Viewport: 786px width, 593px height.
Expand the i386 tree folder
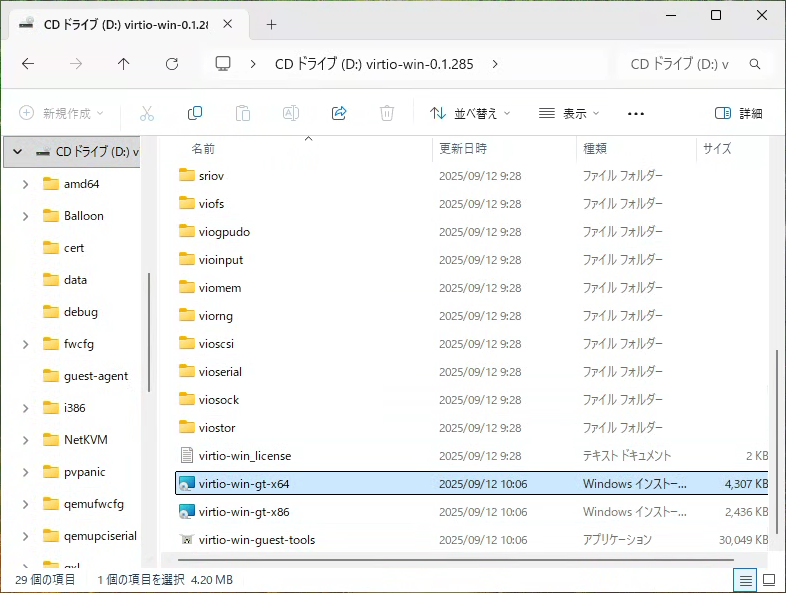click(x=26, y=409)
